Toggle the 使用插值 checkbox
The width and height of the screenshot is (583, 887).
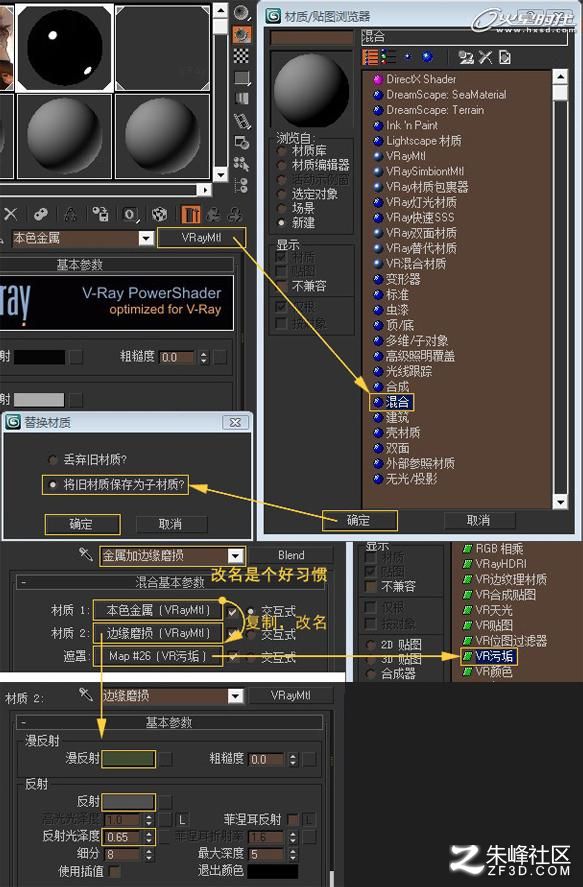tap(114, 871)
